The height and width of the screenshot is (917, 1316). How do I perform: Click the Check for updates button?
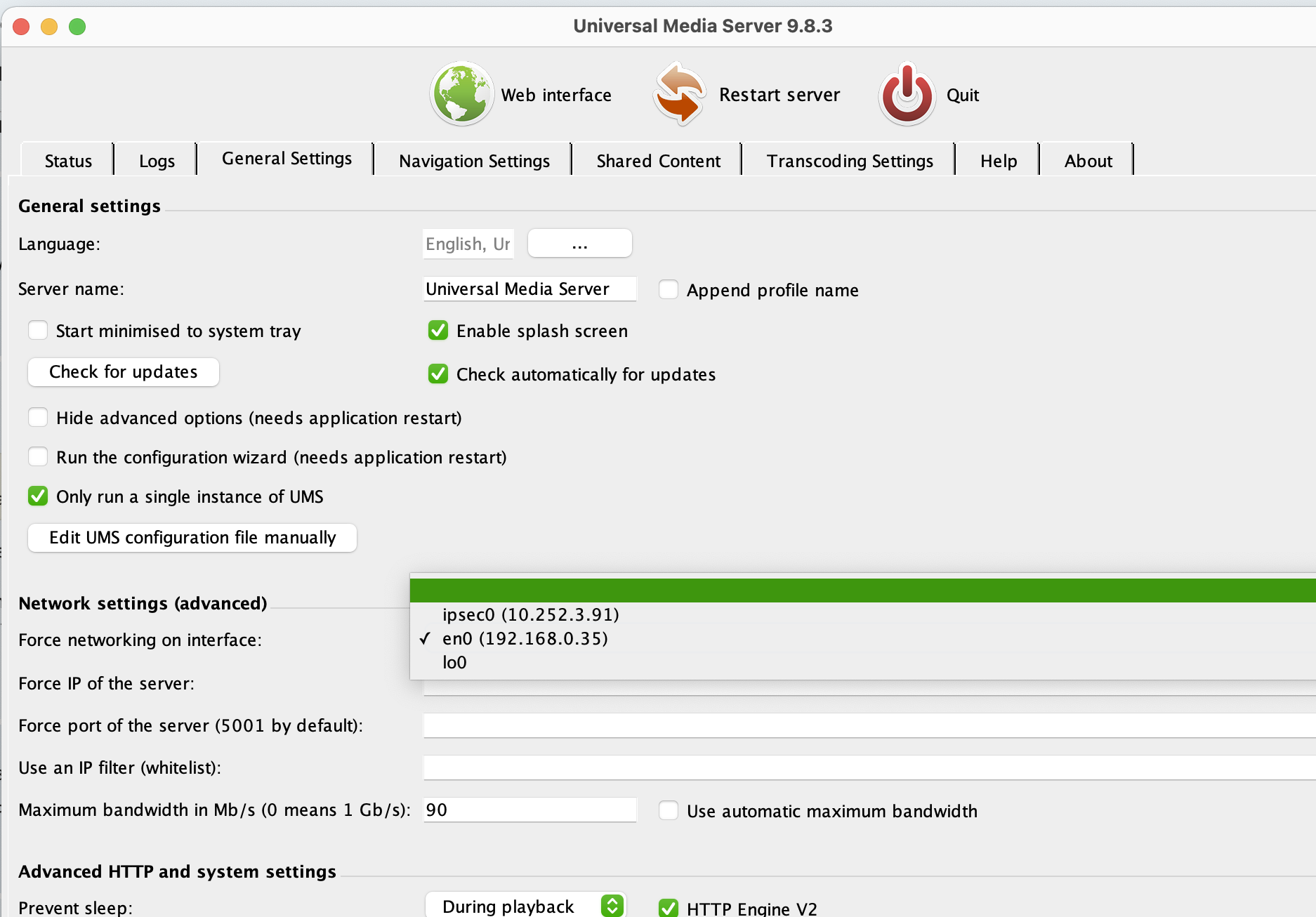124,371
